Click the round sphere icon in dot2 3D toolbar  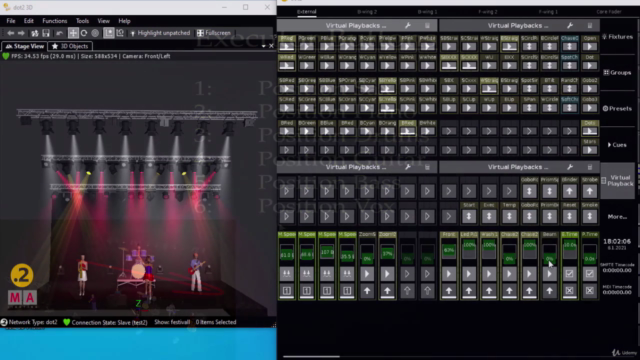coord(95,33)
